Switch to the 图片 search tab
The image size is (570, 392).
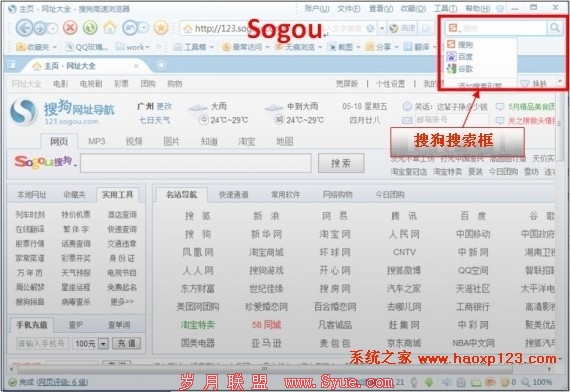[172, 141]
